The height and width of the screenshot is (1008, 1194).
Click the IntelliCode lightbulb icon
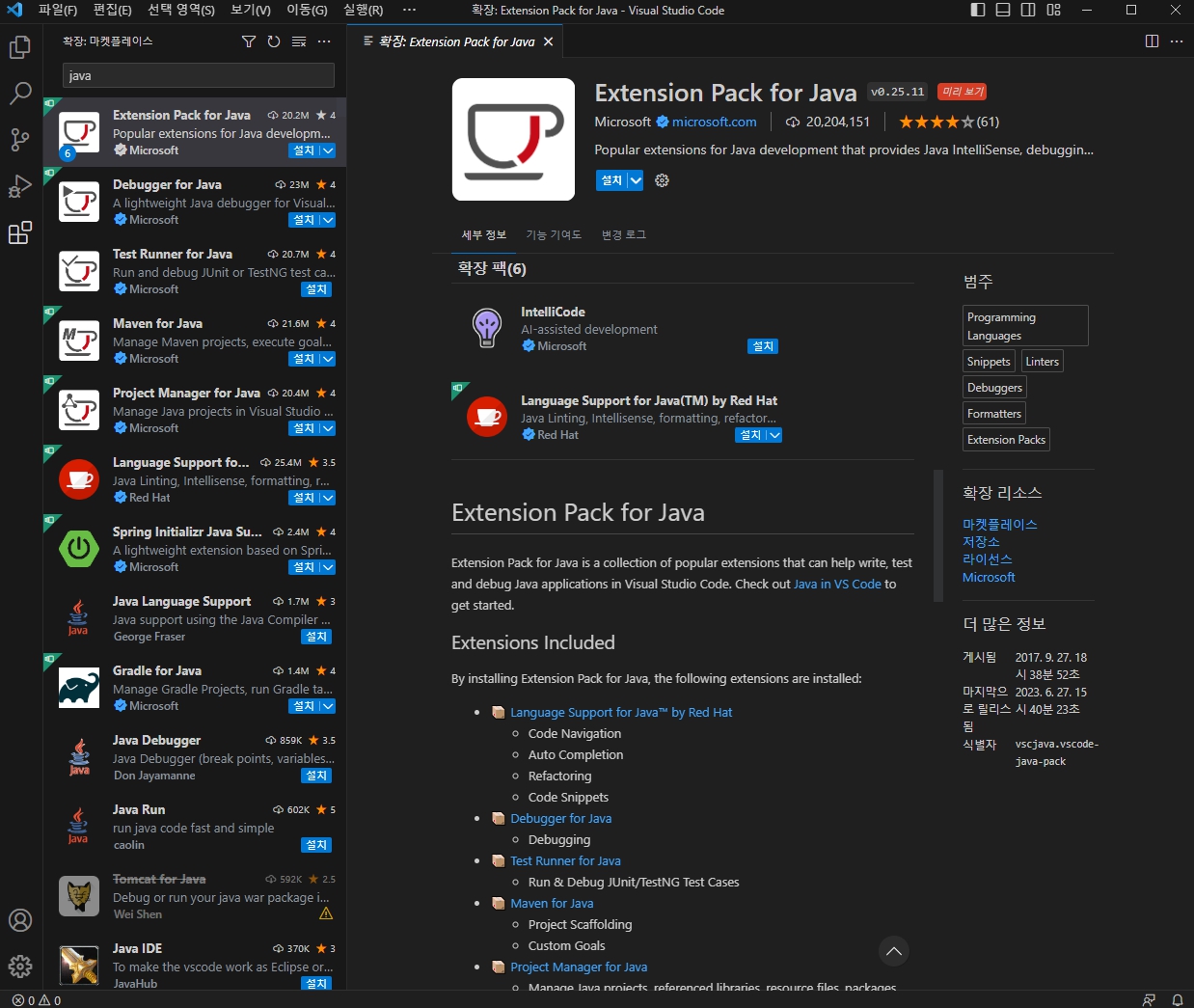(x=487, y=328)
